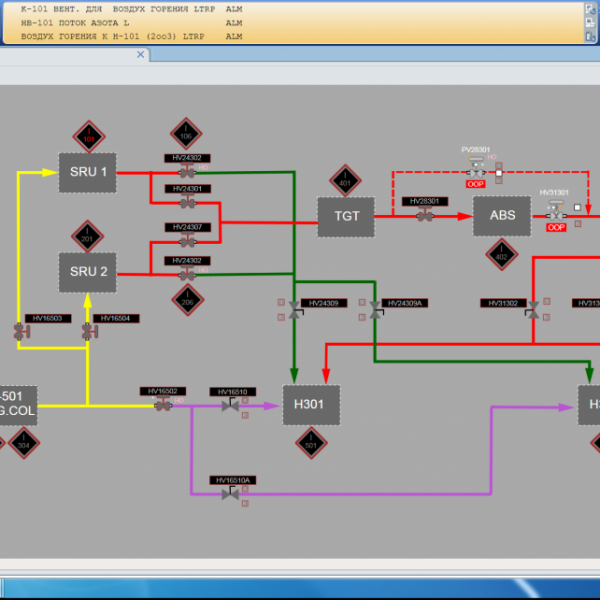Viewport: 600px width, 600px height.
Task: Click the HV24309A valve symbol
Action: pos(375,313)
